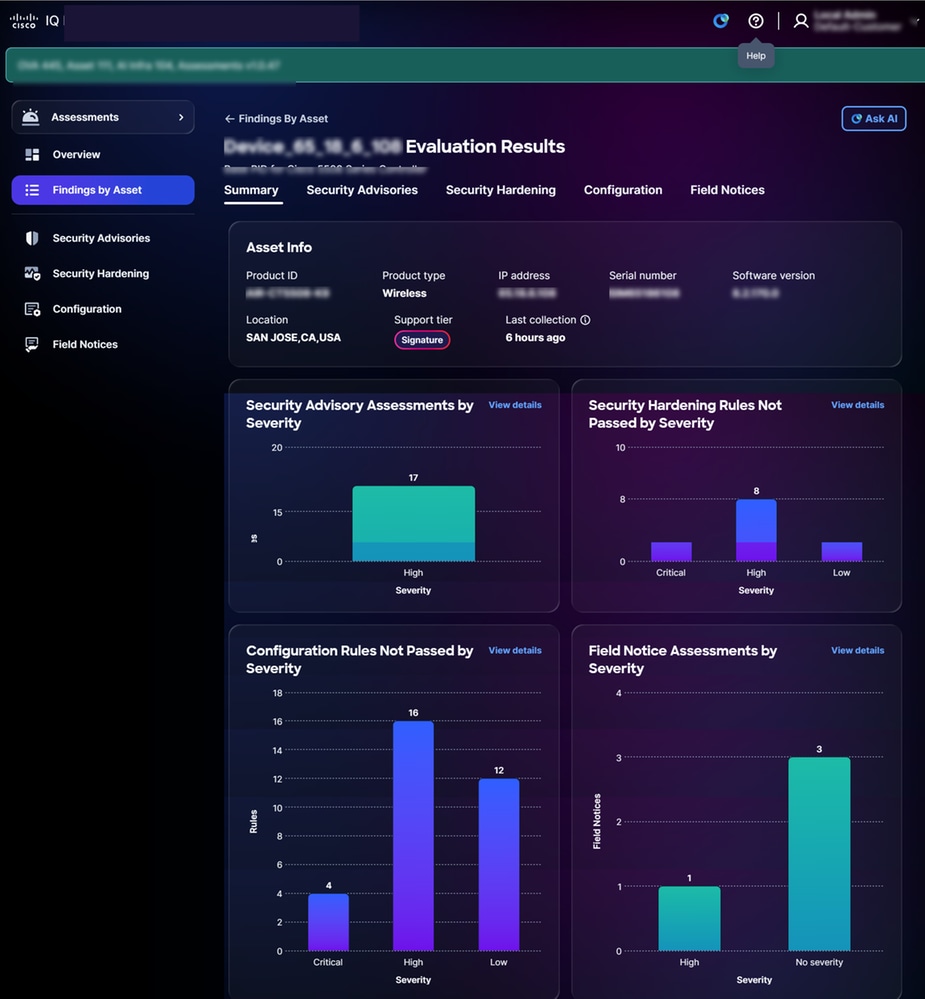This screenshot has width=925, height=999.
Task: Click the Overview dashboard icon
Action: tap(32, 154)
